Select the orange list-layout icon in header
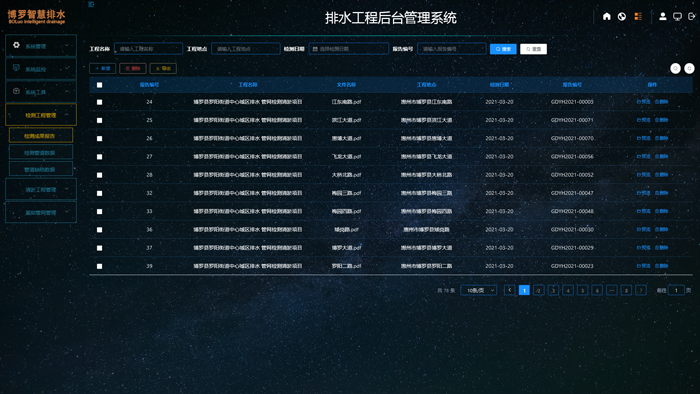Viewport: 700px width, 394px height. click(x=638, y=17)
